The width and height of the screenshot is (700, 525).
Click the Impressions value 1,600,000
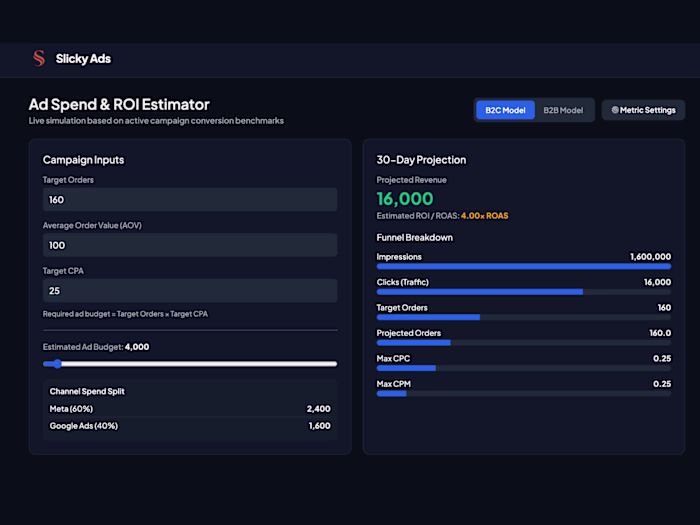650,257
